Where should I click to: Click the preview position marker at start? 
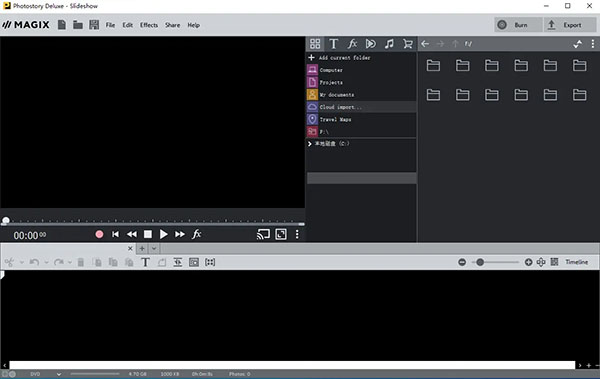[x=6, y=221]
